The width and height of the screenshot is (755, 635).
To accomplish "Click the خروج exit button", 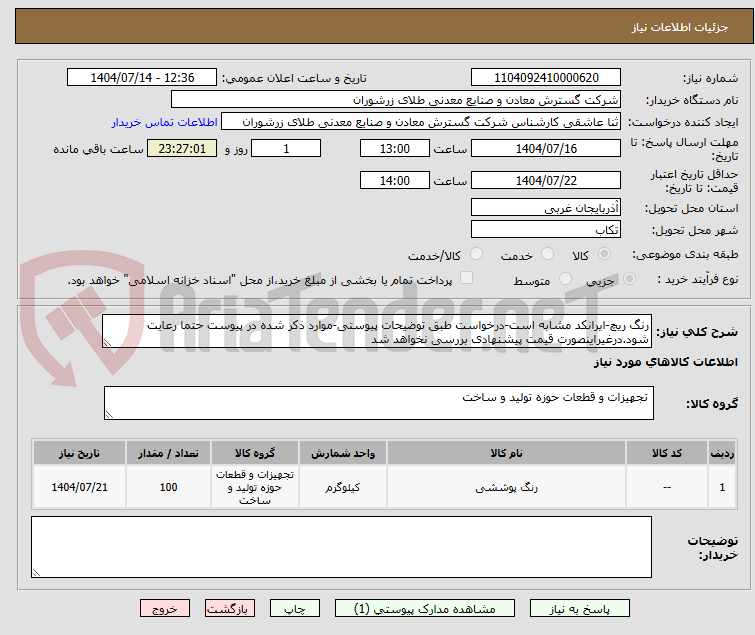I will 165,609.
